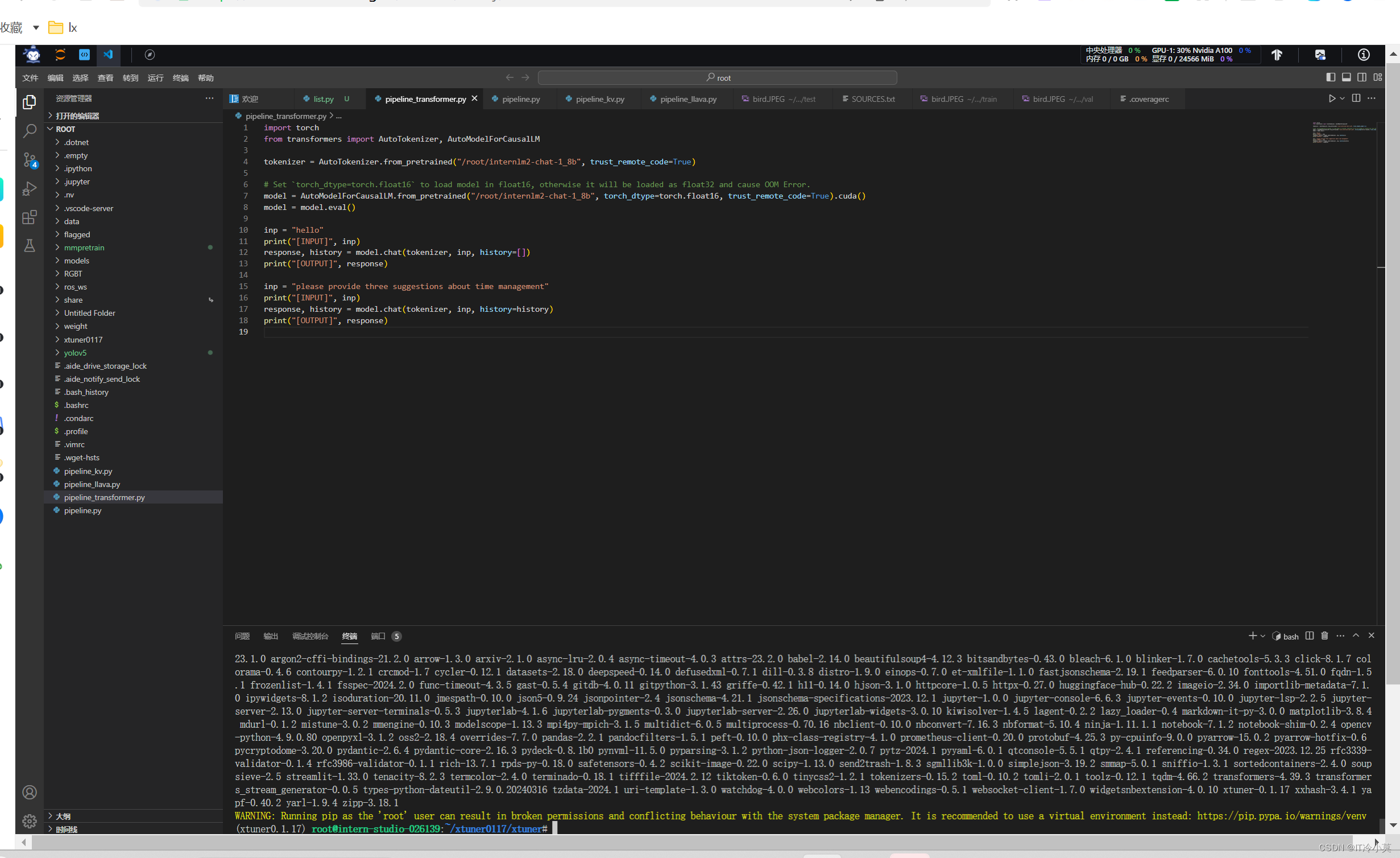This screenshot has width=1400, height=858.
Task: Toggle bottom panel visibility
Action: click(1347, 77)
